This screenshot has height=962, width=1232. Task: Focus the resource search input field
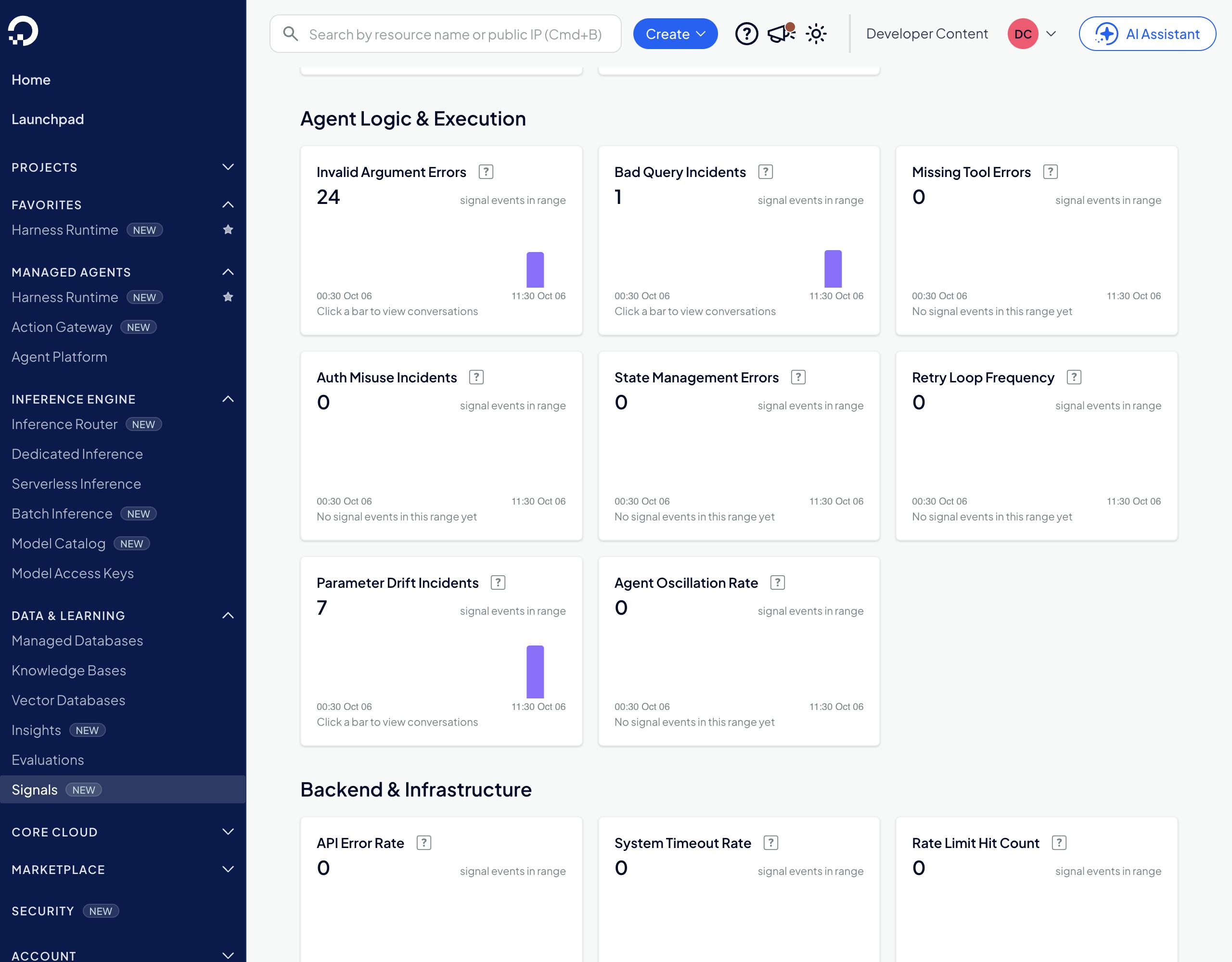[446, 34]
